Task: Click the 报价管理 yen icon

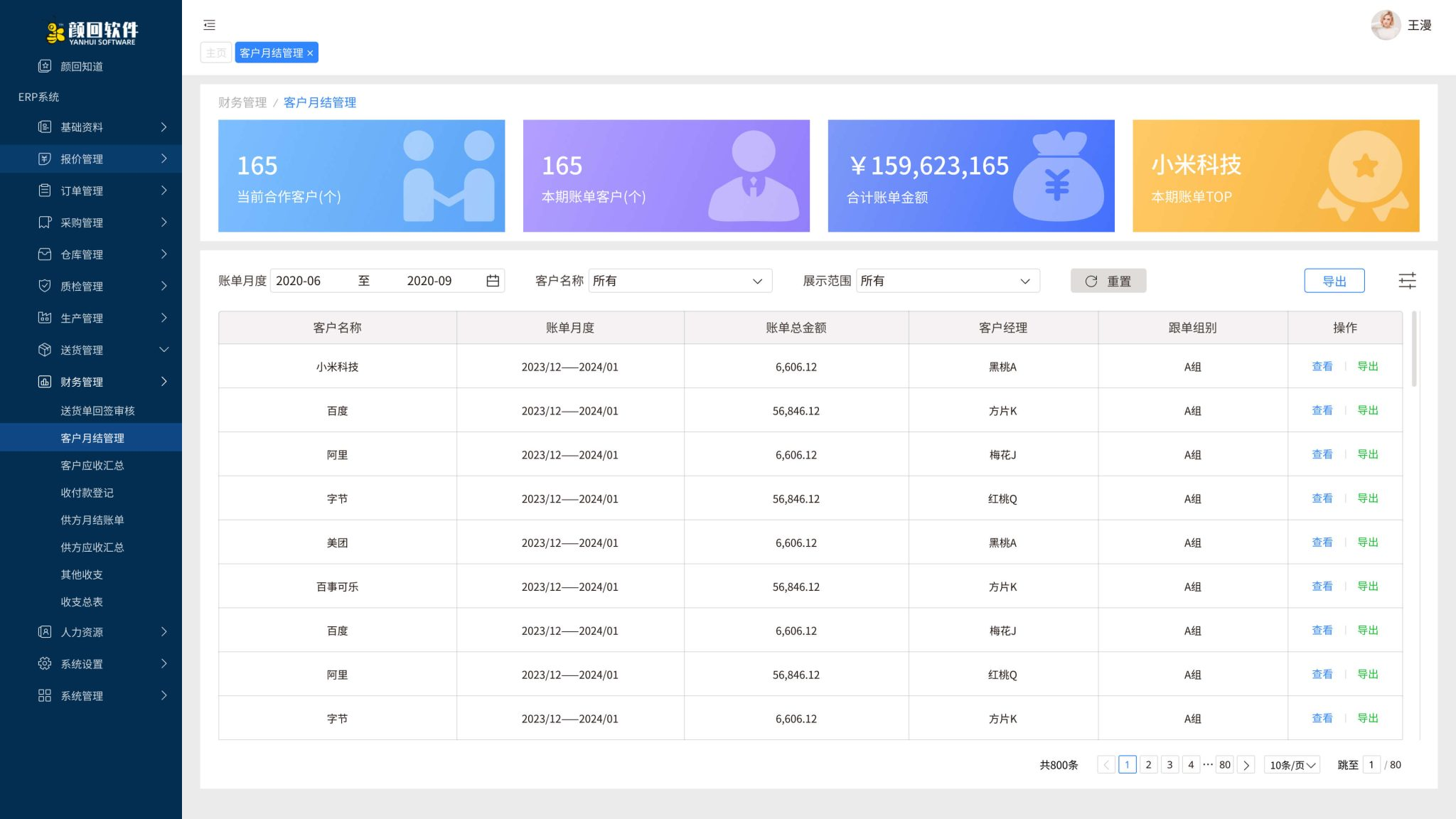Action: tap(44, 159)
